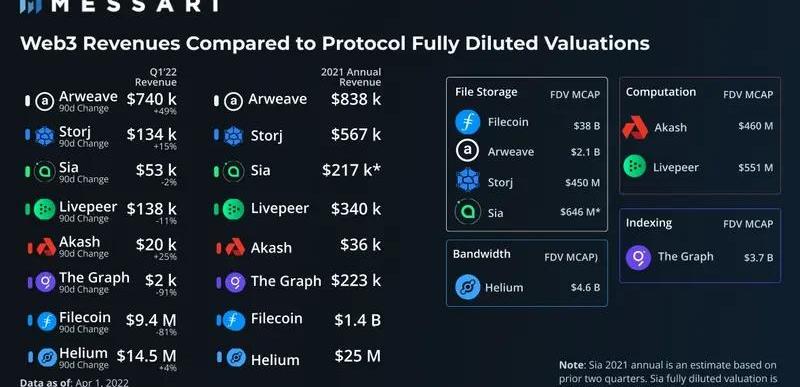The width and height of the screenshot is (800, 387).
Task: Click the Messari logo at top left
Action: coord(30,6)
